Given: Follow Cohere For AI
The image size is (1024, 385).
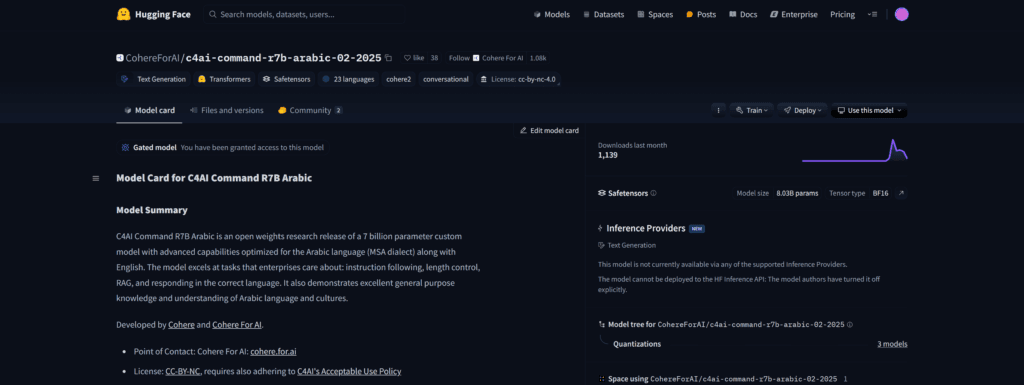Looking at the screenshot, I should click(x=486, y=58).
